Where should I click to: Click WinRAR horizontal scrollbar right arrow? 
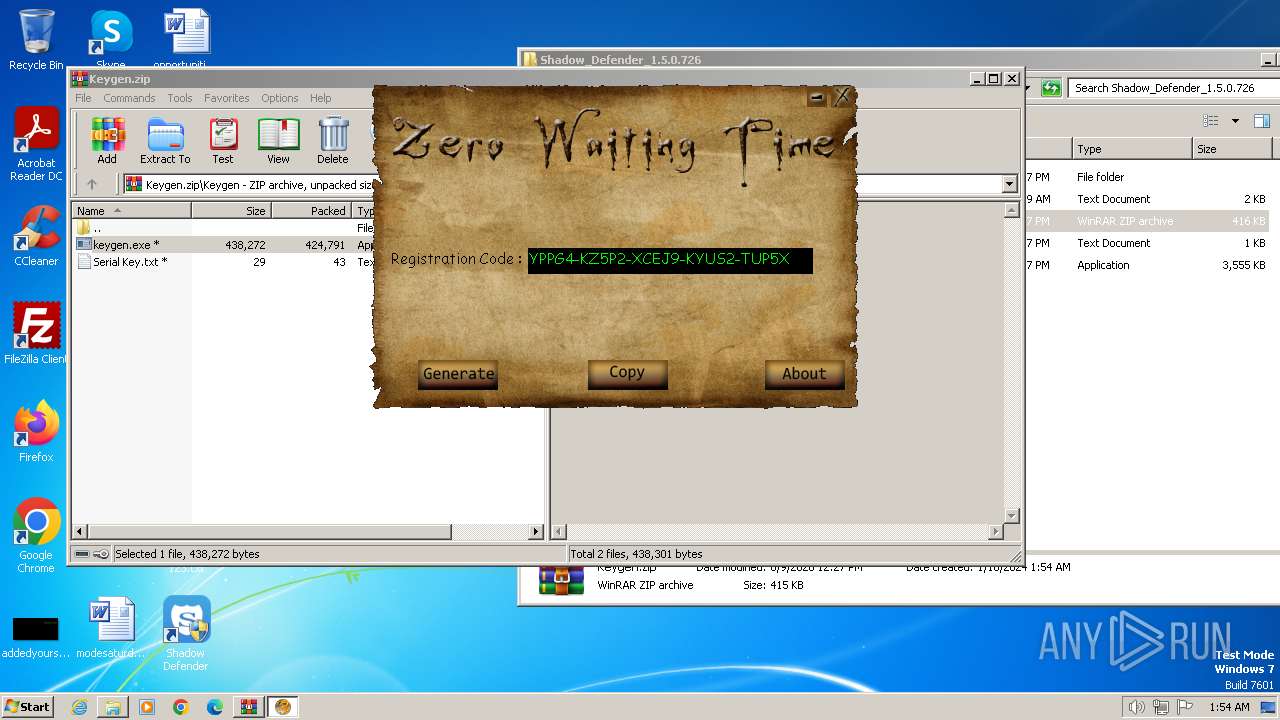(536, 532)
